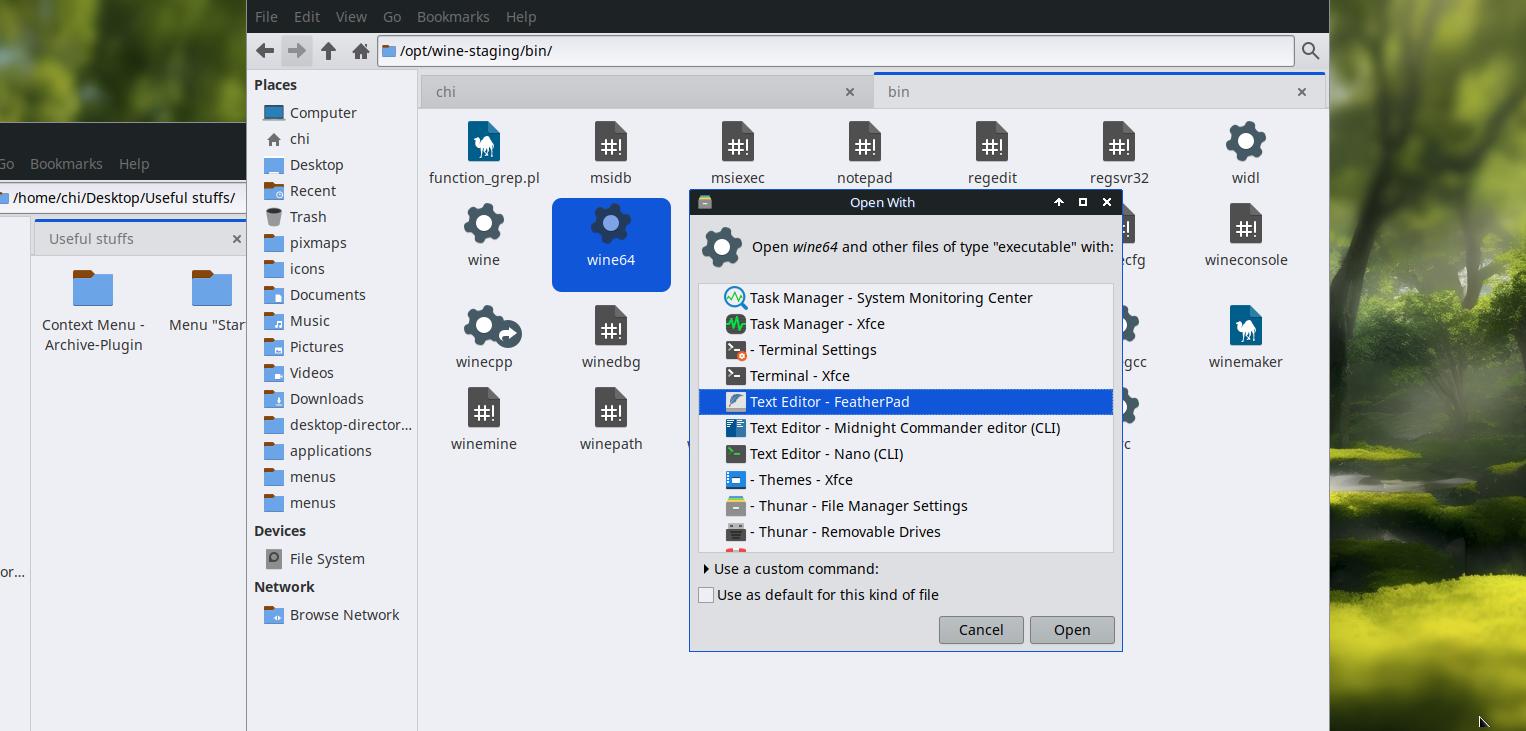
Task: Open the Go menu
Action: (392, 17)
